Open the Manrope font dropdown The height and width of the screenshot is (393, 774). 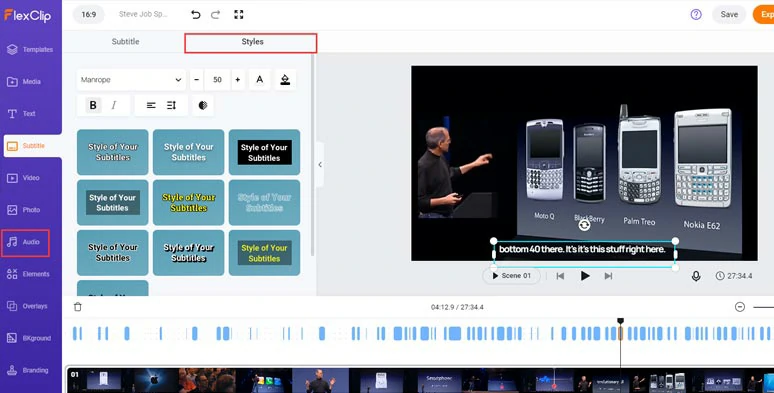131,79
